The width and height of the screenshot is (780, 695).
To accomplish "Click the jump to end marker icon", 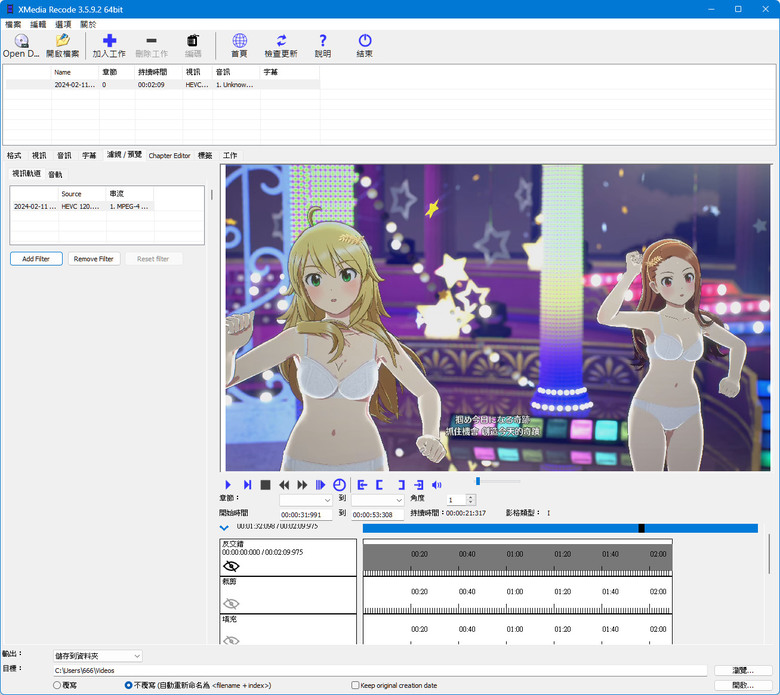I will click(419, 485).
